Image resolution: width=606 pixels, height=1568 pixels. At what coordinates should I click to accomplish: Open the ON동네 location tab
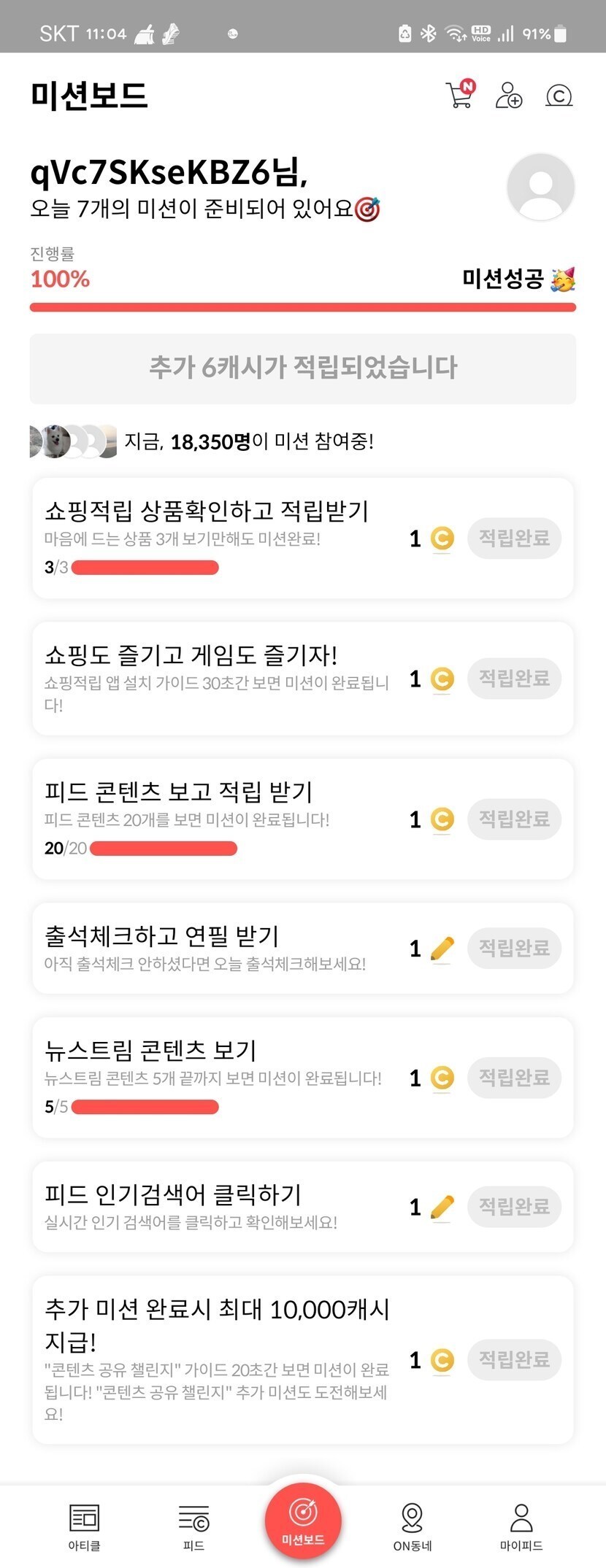413,1526
